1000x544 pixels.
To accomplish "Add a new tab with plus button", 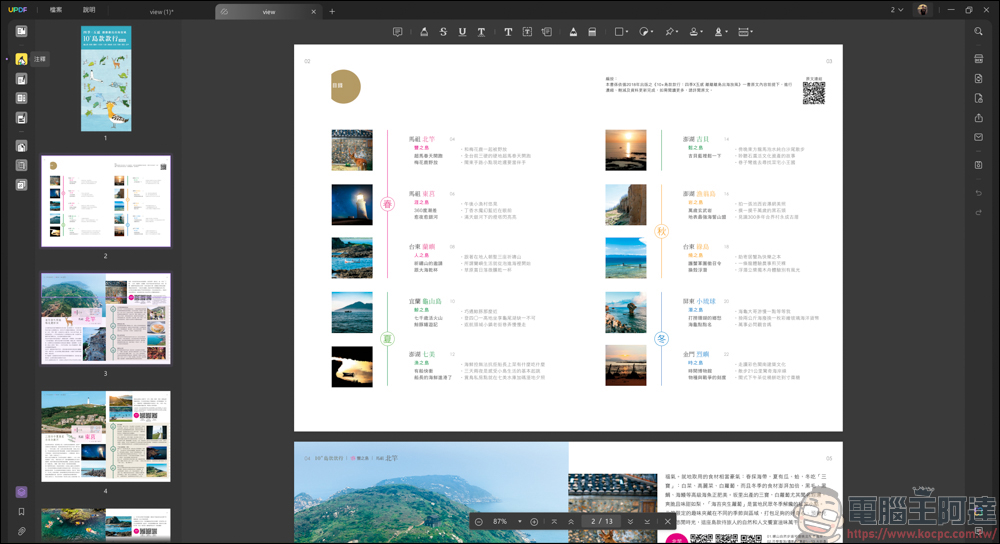I will (x=332, y=11).
